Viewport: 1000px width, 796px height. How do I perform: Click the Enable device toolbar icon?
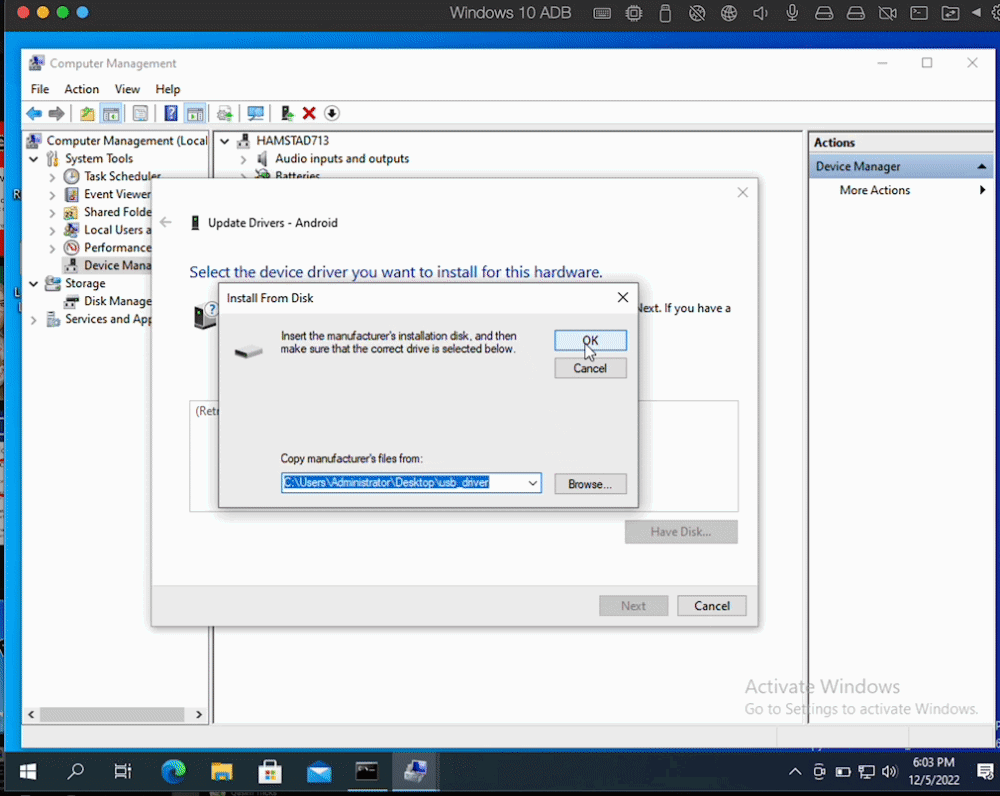coord(287,114)
